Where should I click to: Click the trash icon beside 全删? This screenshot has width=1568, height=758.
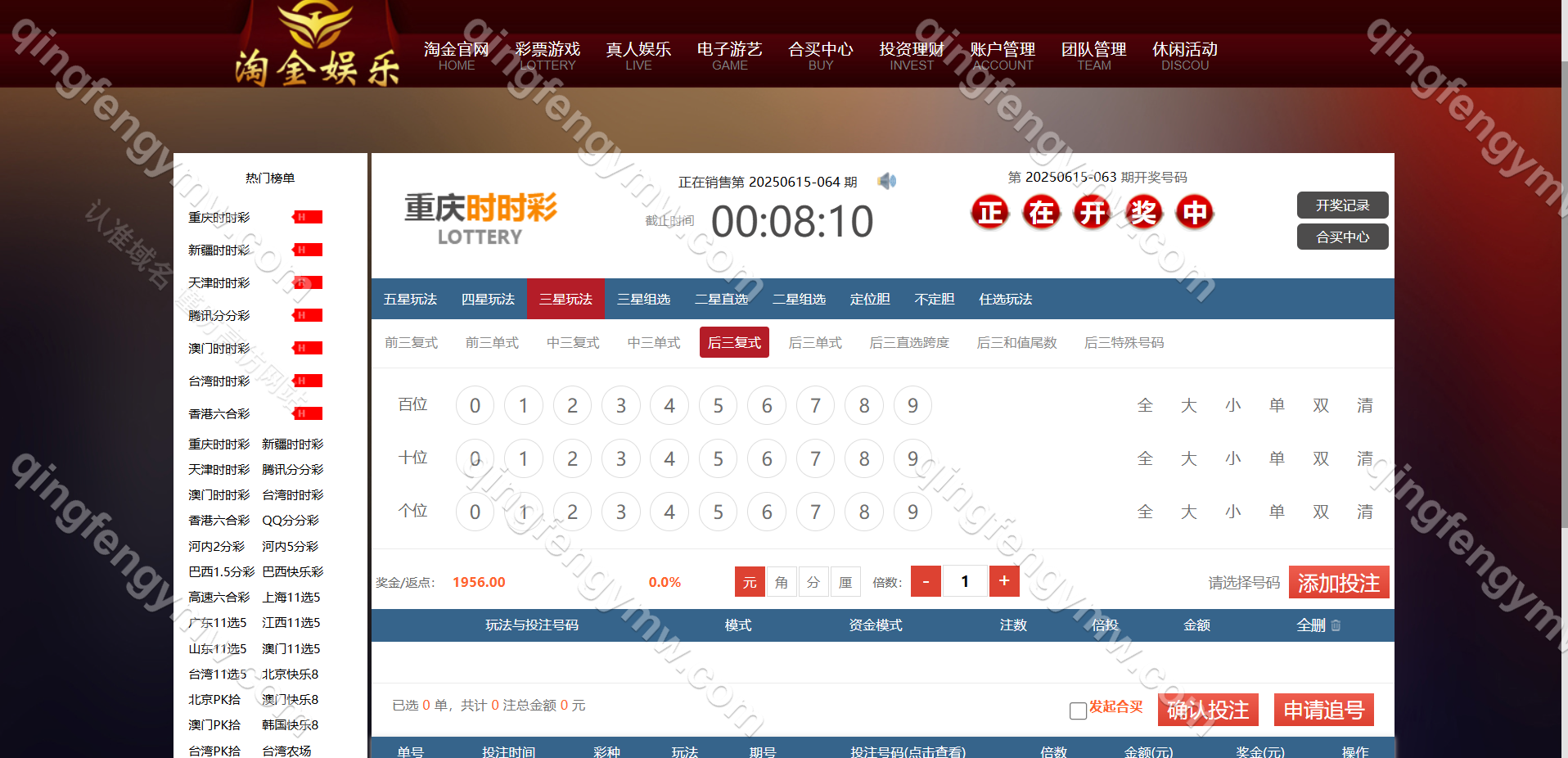click(1336, 625)
